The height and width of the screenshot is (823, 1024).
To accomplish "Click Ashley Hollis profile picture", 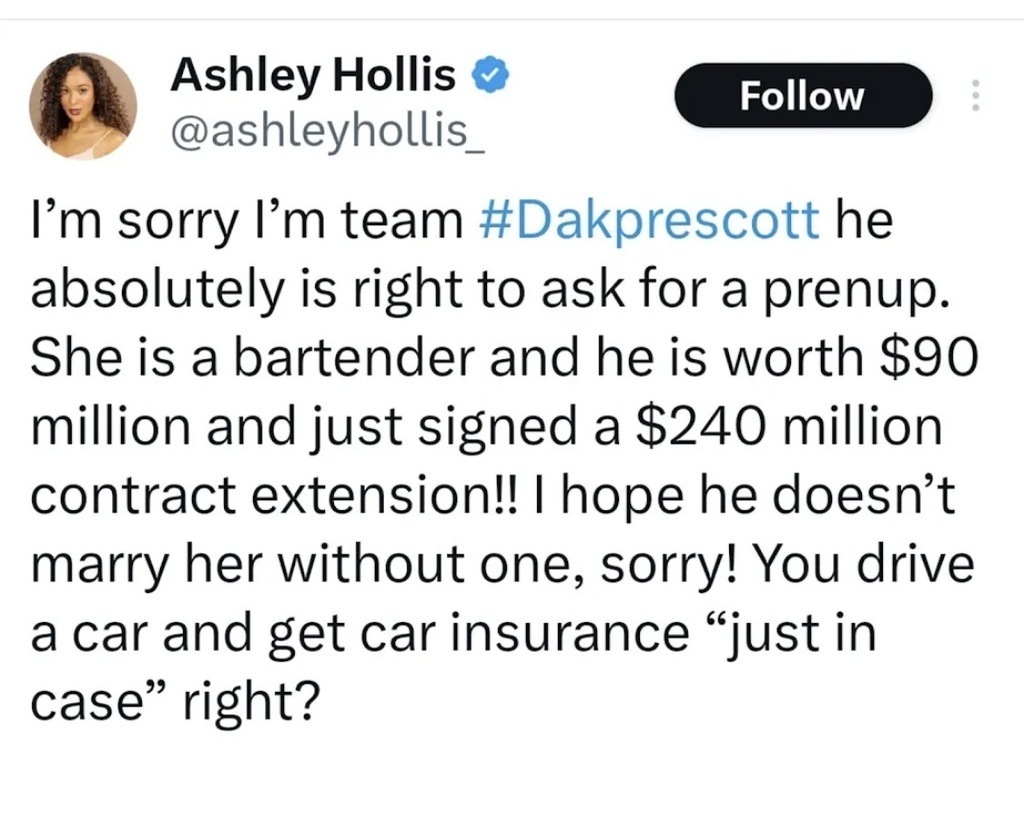I will (x=83, y=105).
